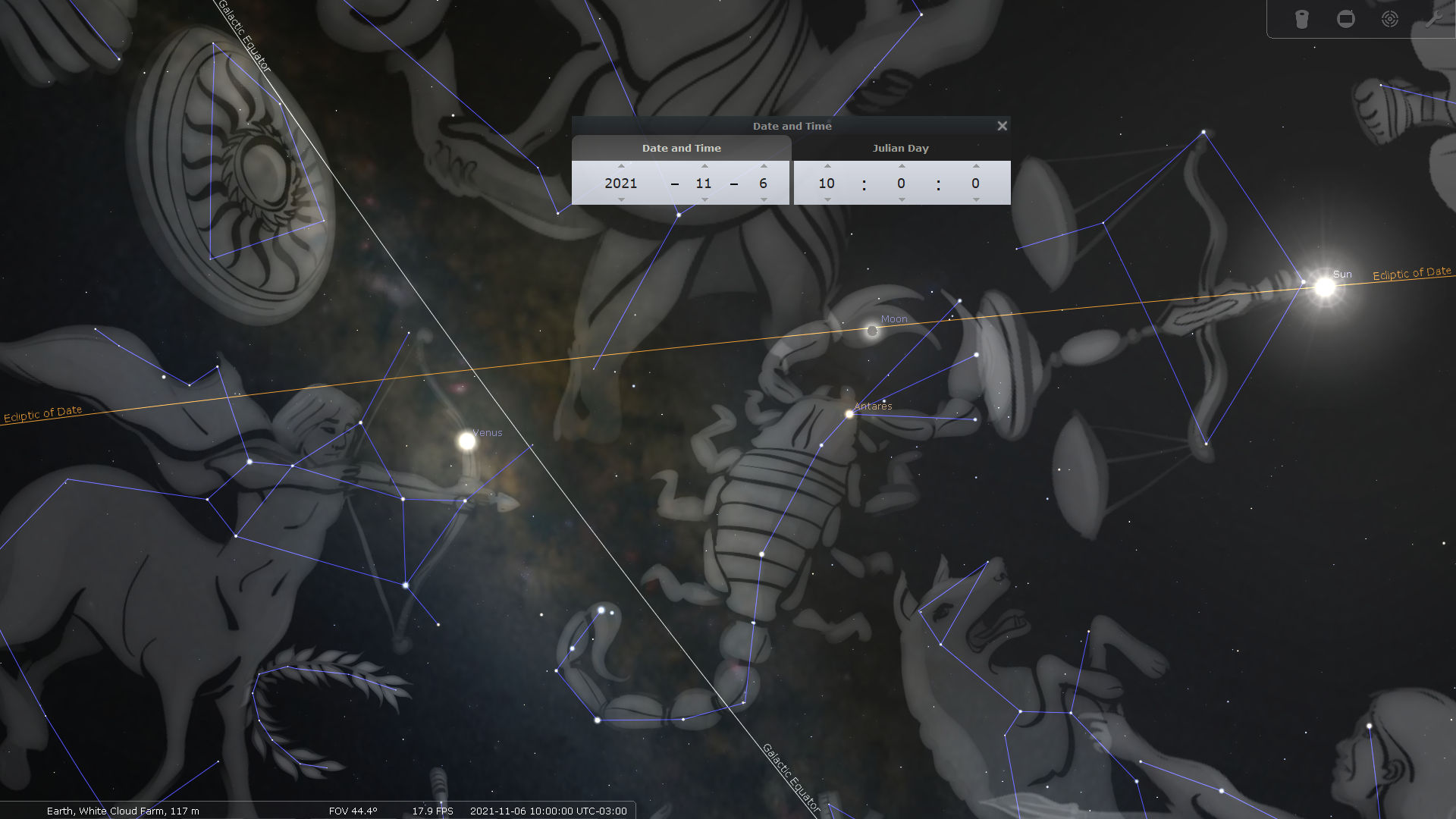Decrease the month with down arrow
The image size is (1456, 819).
[x=704, y=199]
